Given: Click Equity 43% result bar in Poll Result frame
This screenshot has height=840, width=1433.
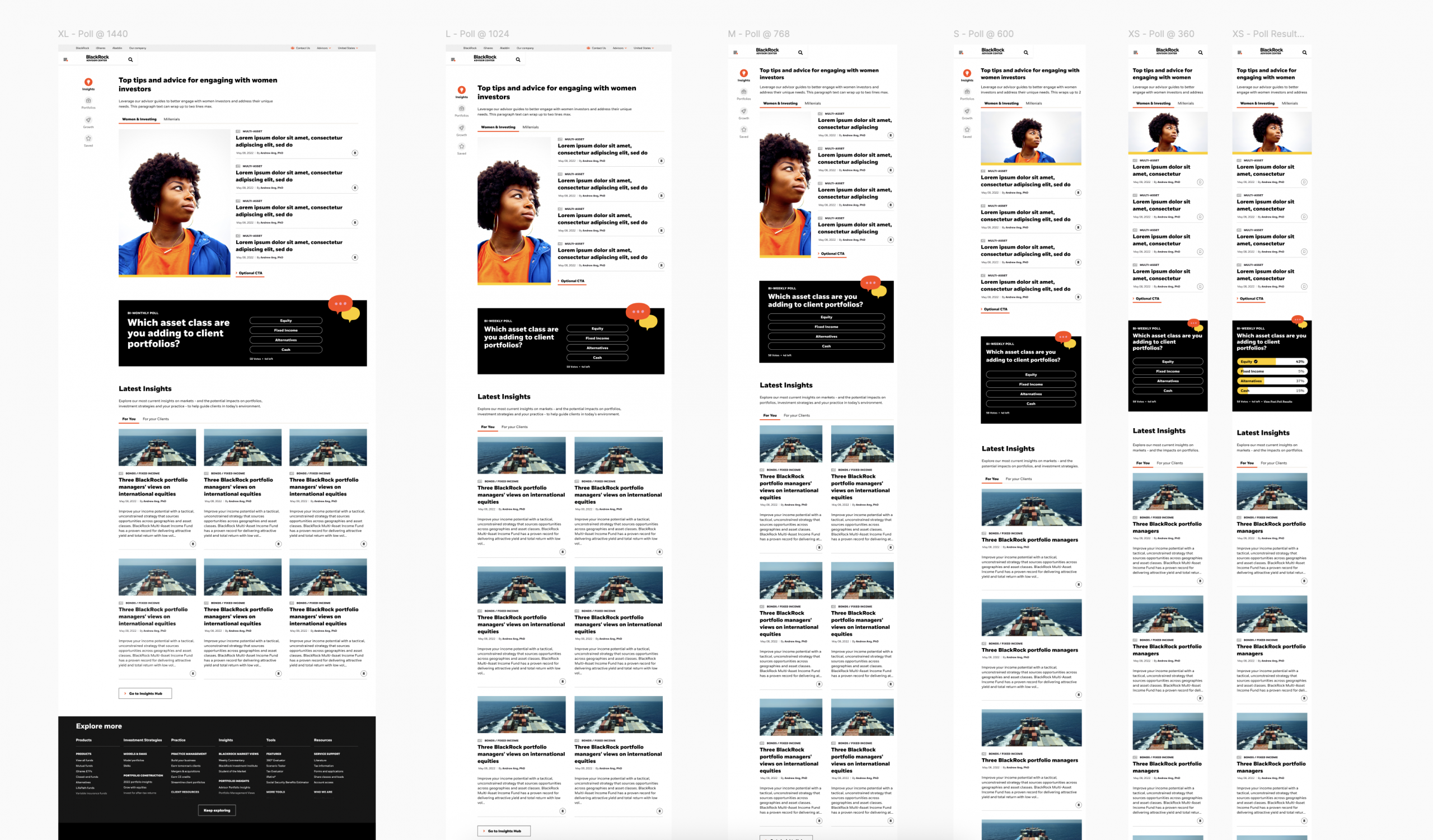Looking at the screenshot, I should (1272, 362).
